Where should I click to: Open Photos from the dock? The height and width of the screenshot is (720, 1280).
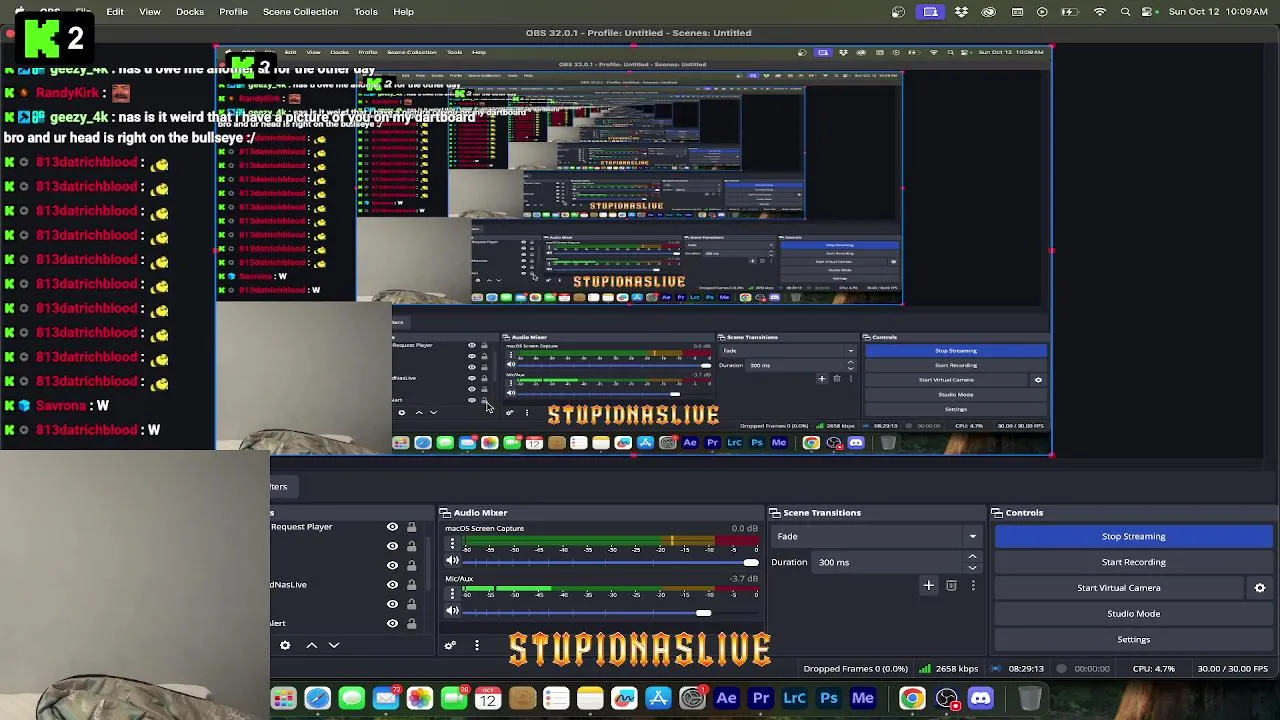tap(419, 699)
